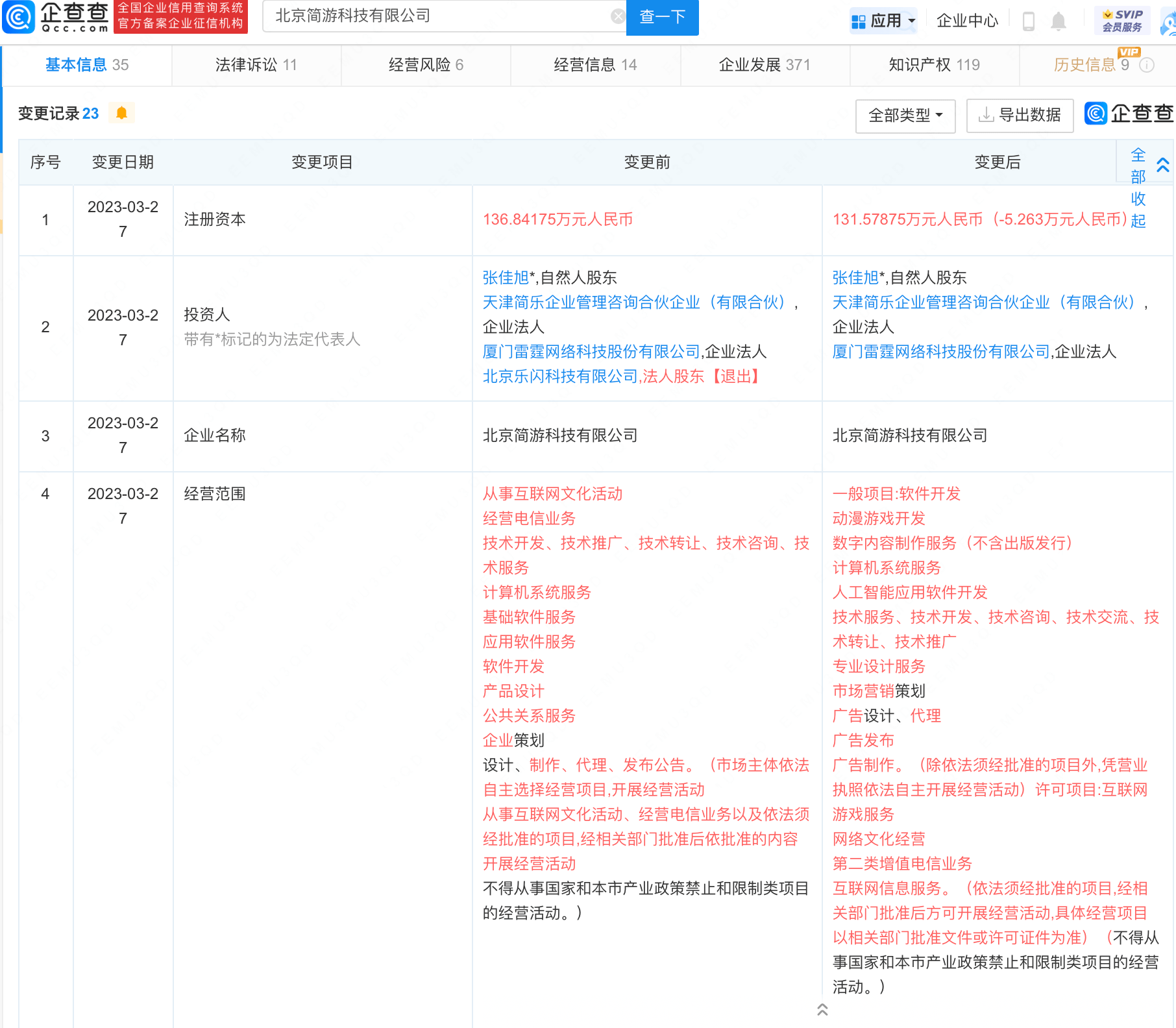The width and height of the screenshot is (1176, 1028).
Task: Click 动漫游戏开发 text
Action: pyautogui.click(x=879, y=519)
